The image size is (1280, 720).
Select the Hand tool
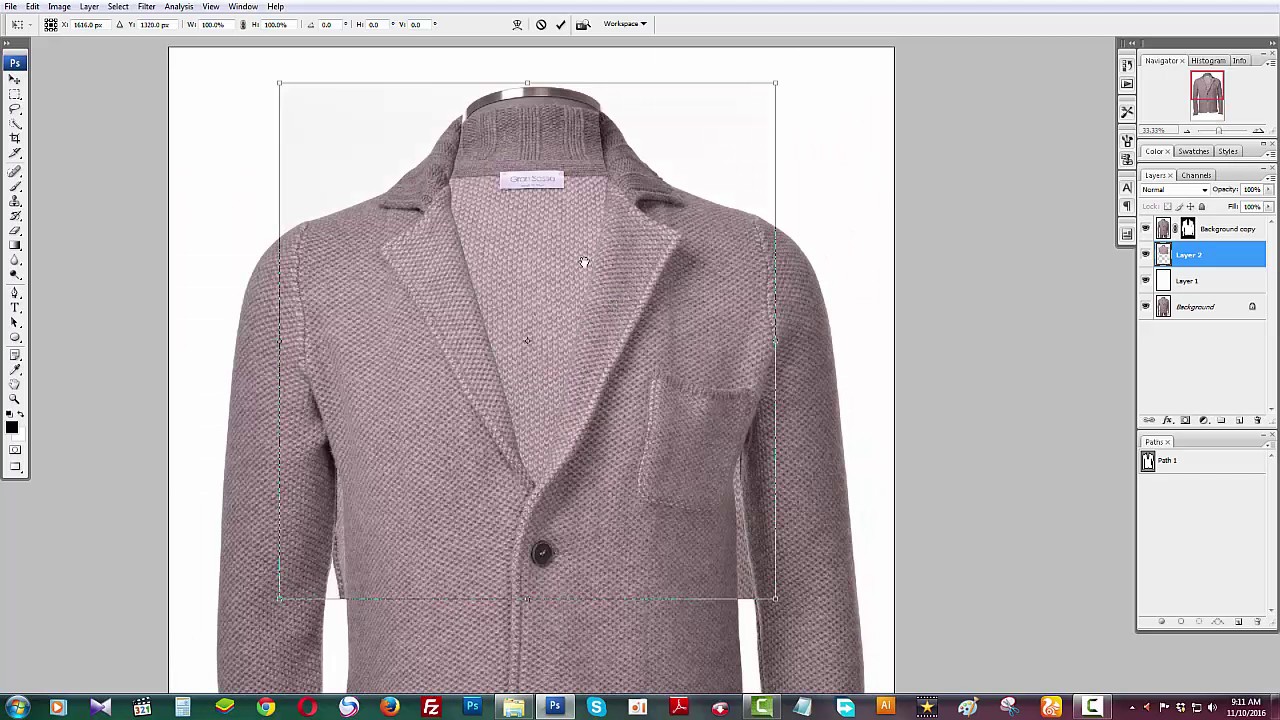point(15,384)
